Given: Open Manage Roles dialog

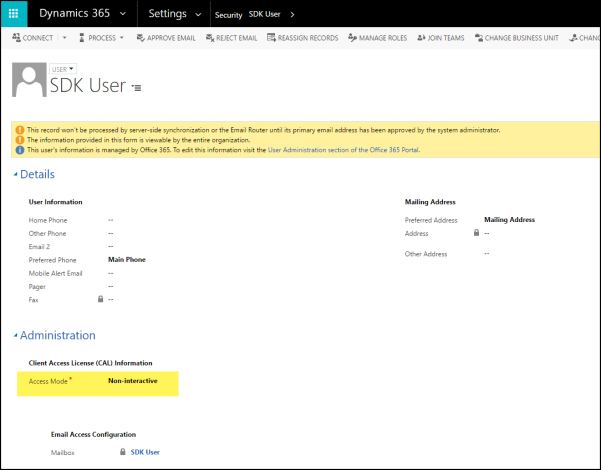Looking at the screenshot, I should (376, 38).
